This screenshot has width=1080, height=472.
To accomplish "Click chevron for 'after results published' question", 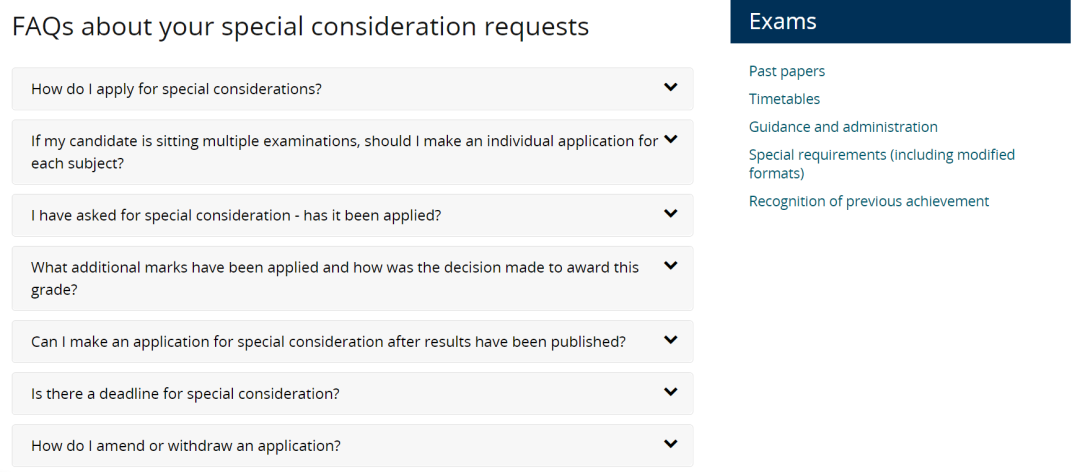I will point(671,340).
